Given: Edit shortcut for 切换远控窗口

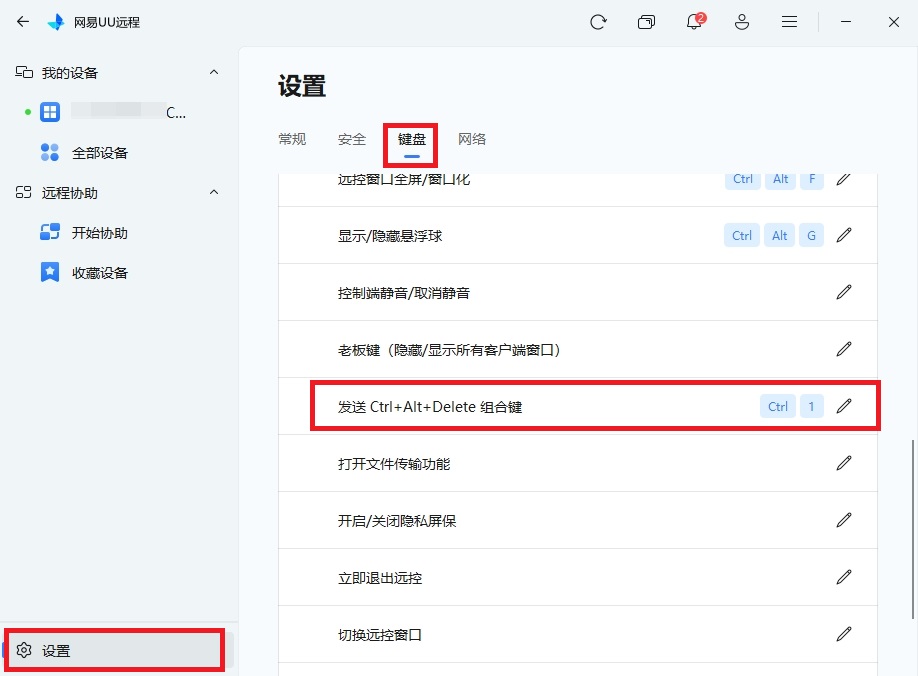Looking at the screenshot, I should tap(844, 634).
